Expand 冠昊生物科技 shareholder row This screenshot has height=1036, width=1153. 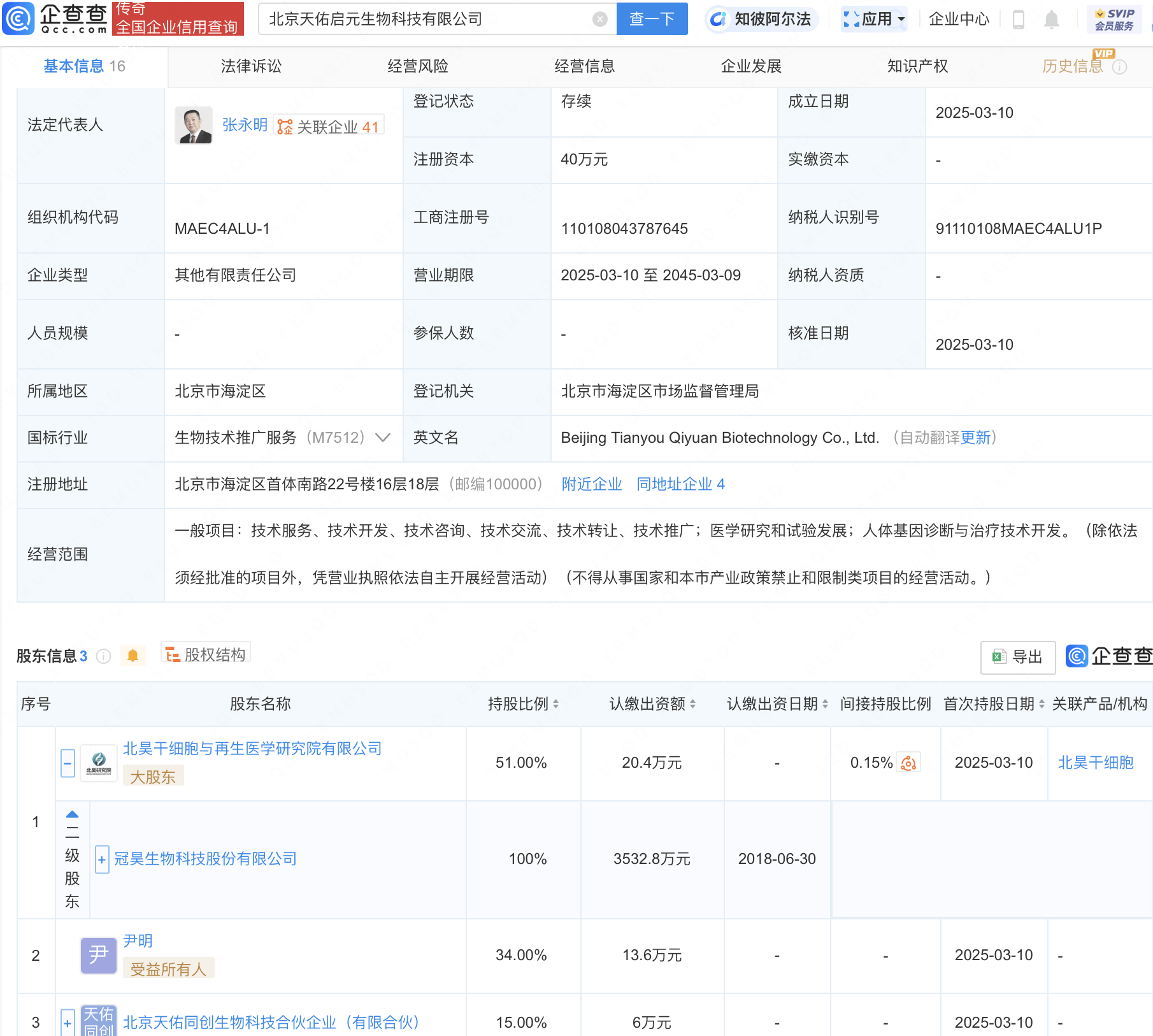click(102, 860)
